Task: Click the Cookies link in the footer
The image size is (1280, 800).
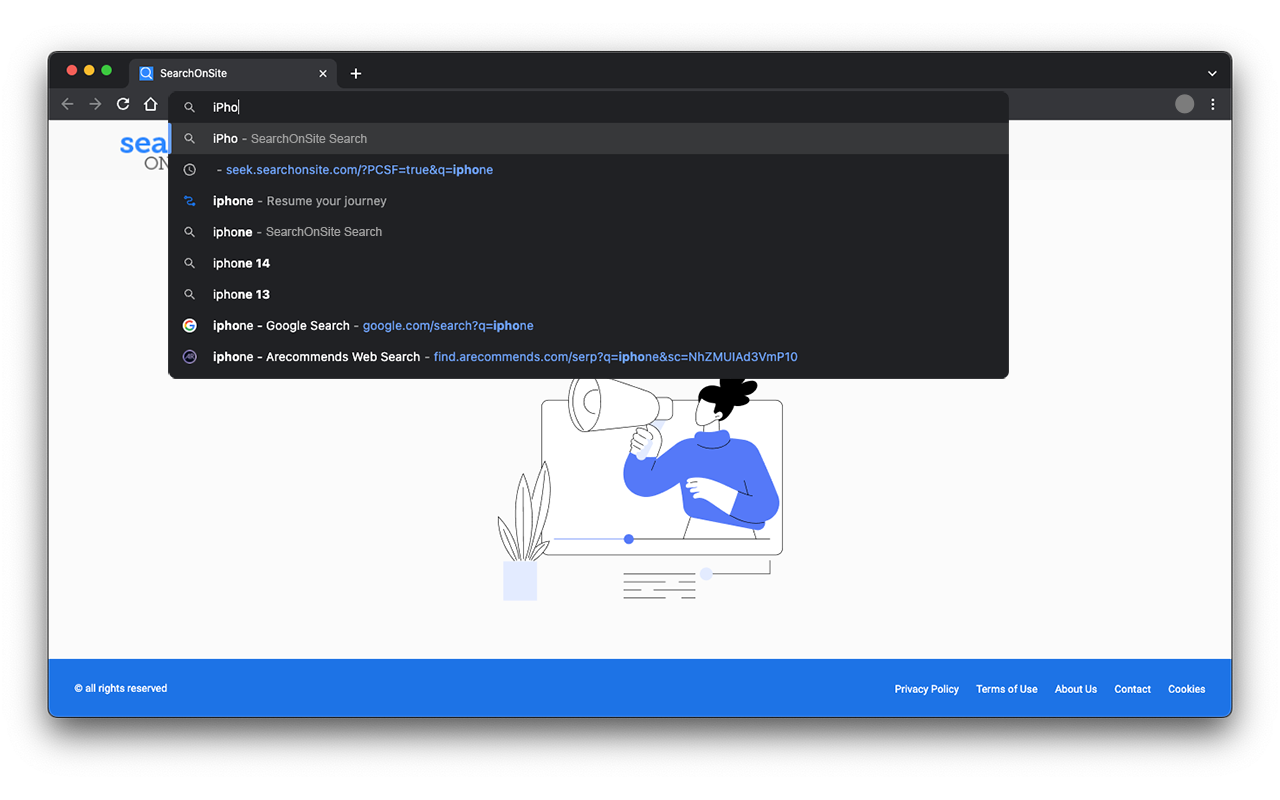Action: click(1186, 688)
